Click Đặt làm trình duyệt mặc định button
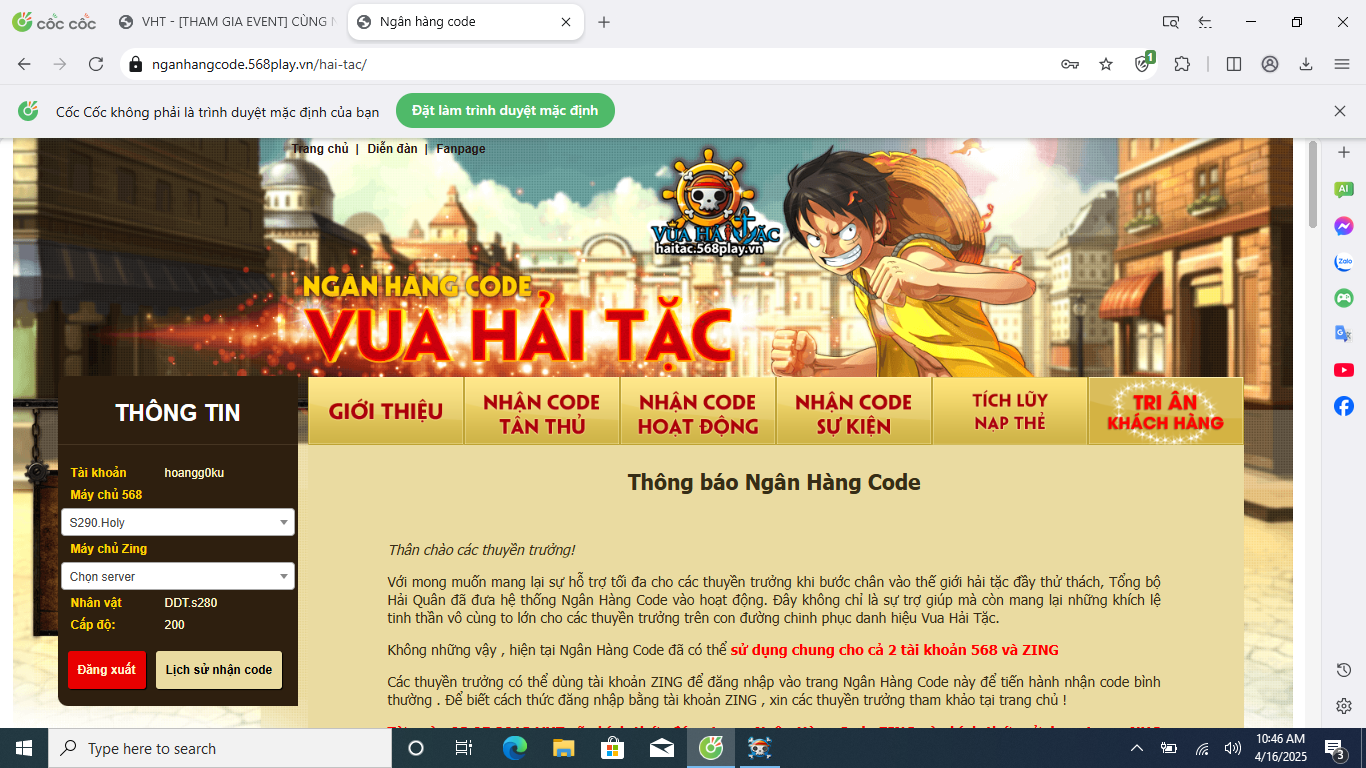This screenshot has height=768, width=1366. (x=505, y=111)
